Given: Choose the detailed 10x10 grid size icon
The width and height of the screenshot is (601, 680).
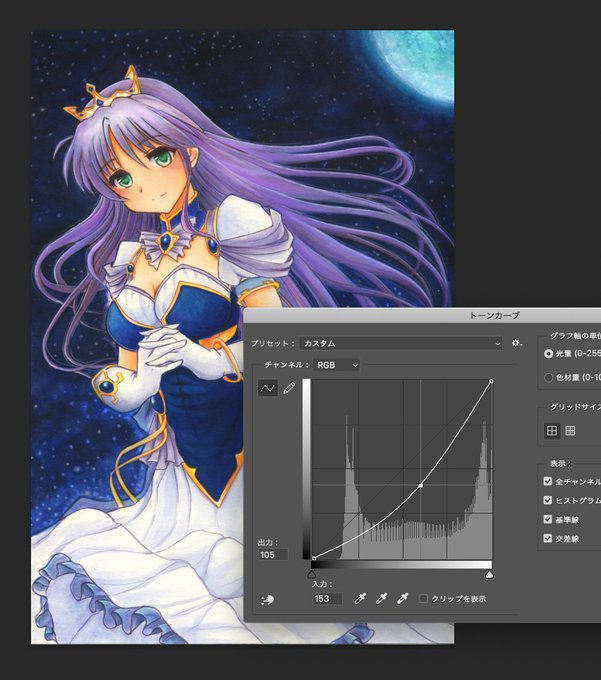Looking at the screenshot, I should click(570, 431).
